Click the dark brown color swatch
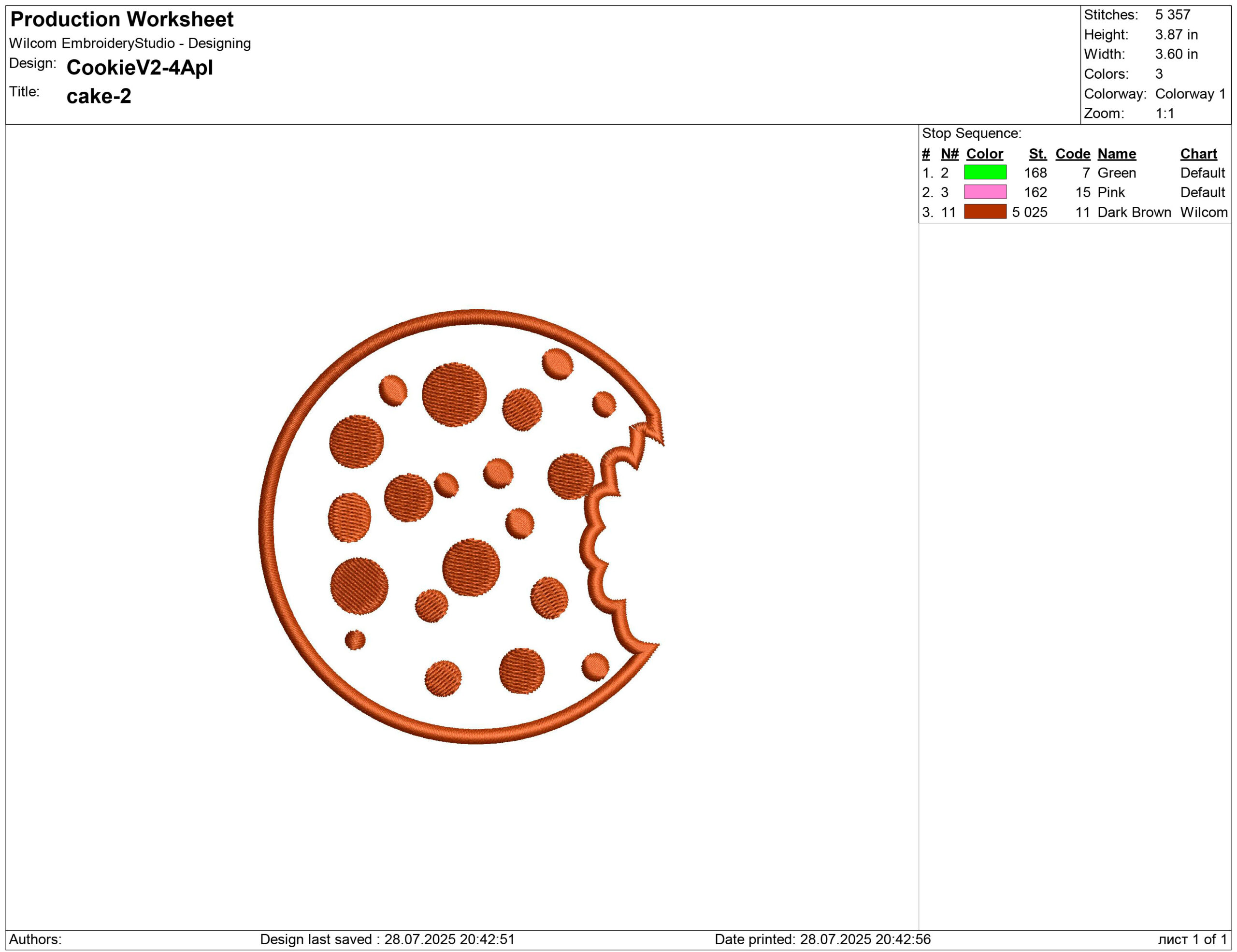Image resolution: width=1237 pixels, height=952 pixels. 985,212
